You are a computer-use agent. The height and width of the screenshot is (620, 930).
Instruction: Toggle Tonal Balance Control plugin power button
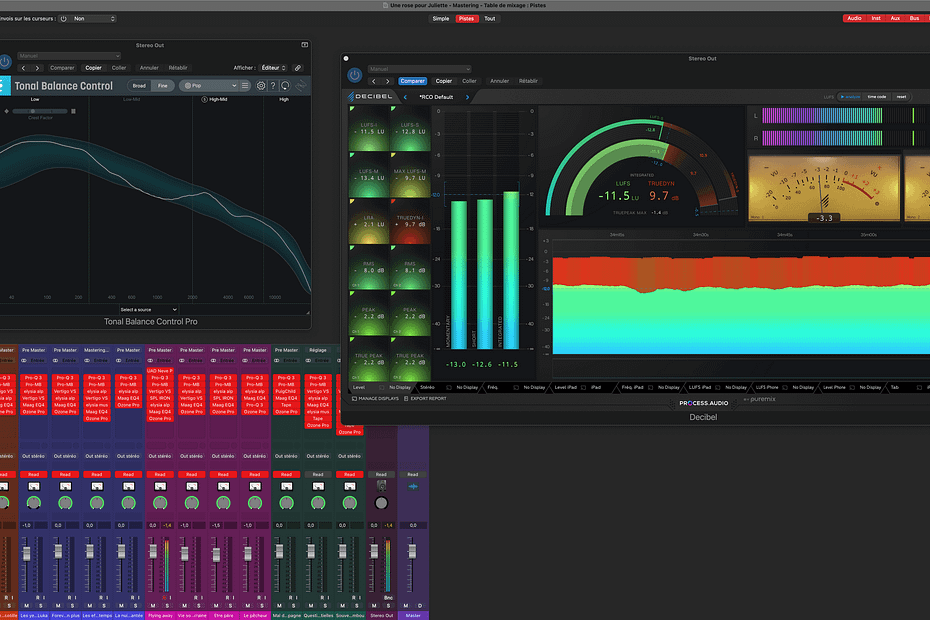[5, 61]
